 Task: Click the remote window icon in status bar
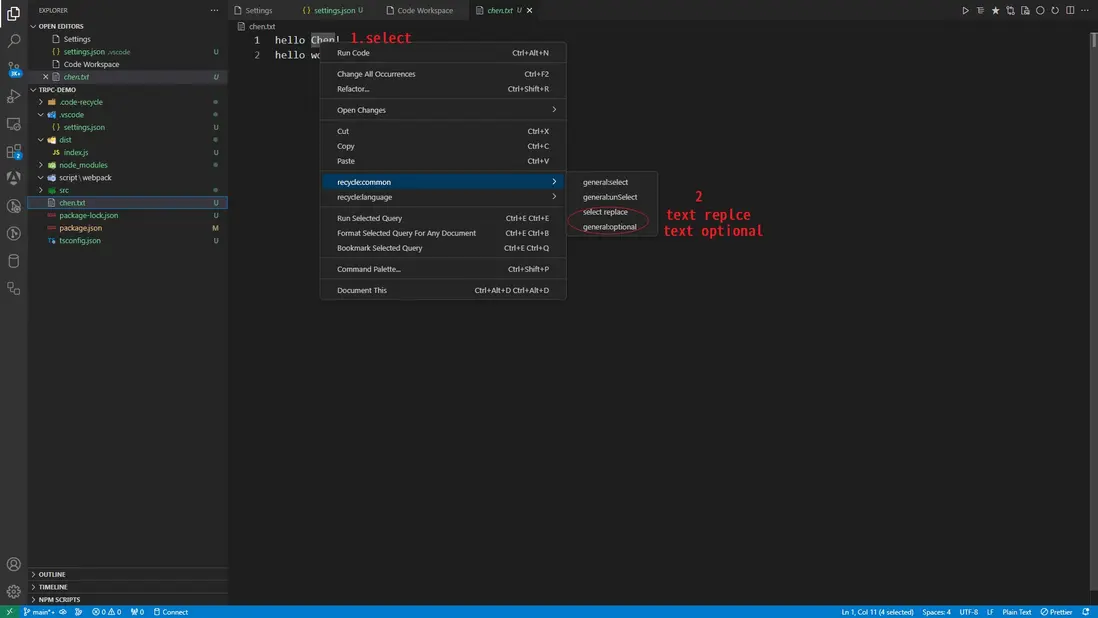(9, 612)
